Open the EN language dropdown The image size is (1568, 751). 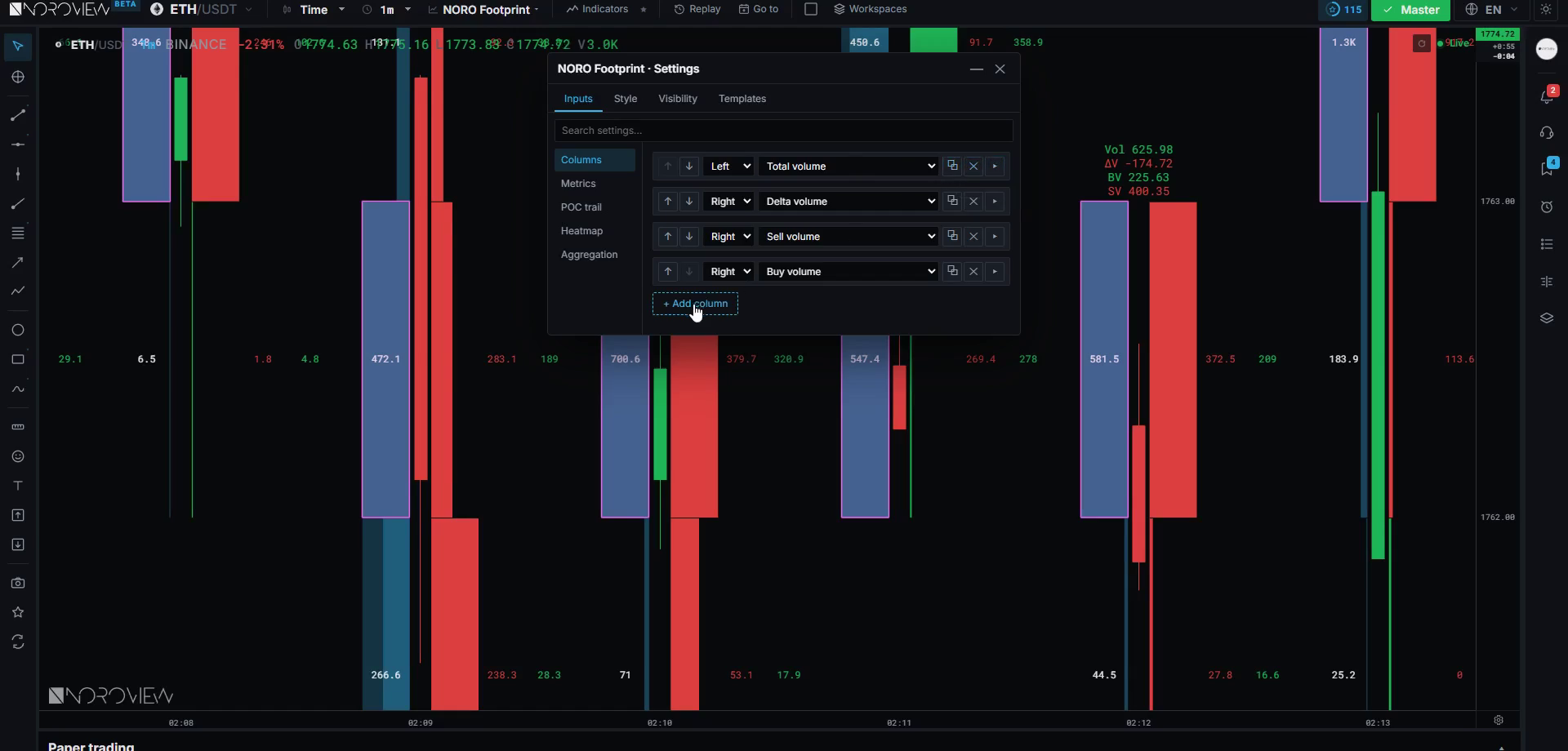click(1492, 10)
